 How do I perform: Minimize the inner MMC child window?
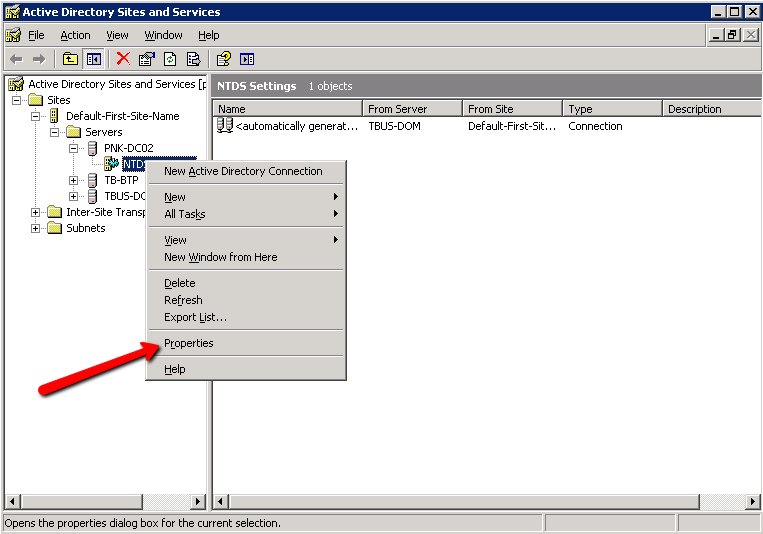point(716,35)
